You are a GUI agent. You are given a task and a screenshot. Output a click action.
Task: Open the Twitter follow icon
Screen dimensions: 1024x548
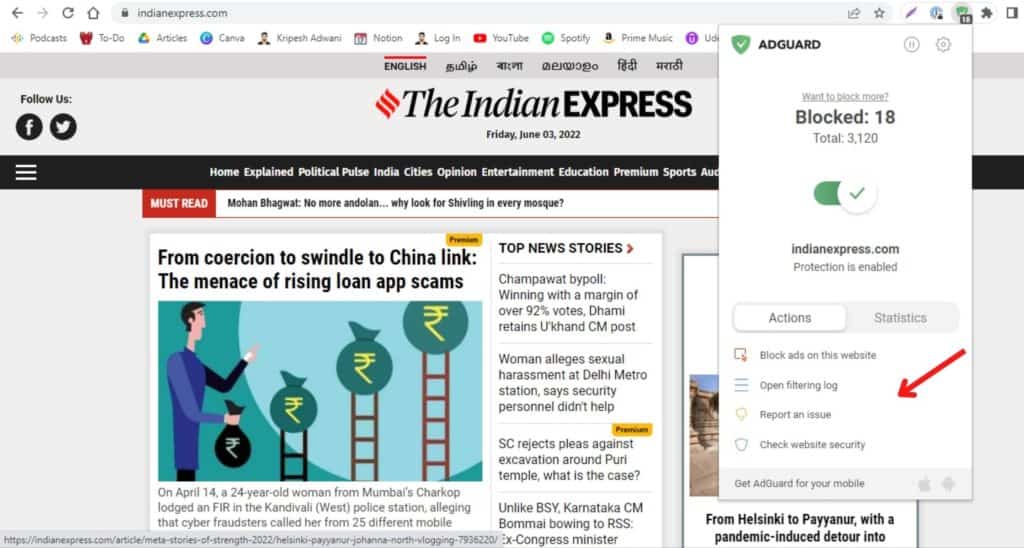click(x=63, y=127)
